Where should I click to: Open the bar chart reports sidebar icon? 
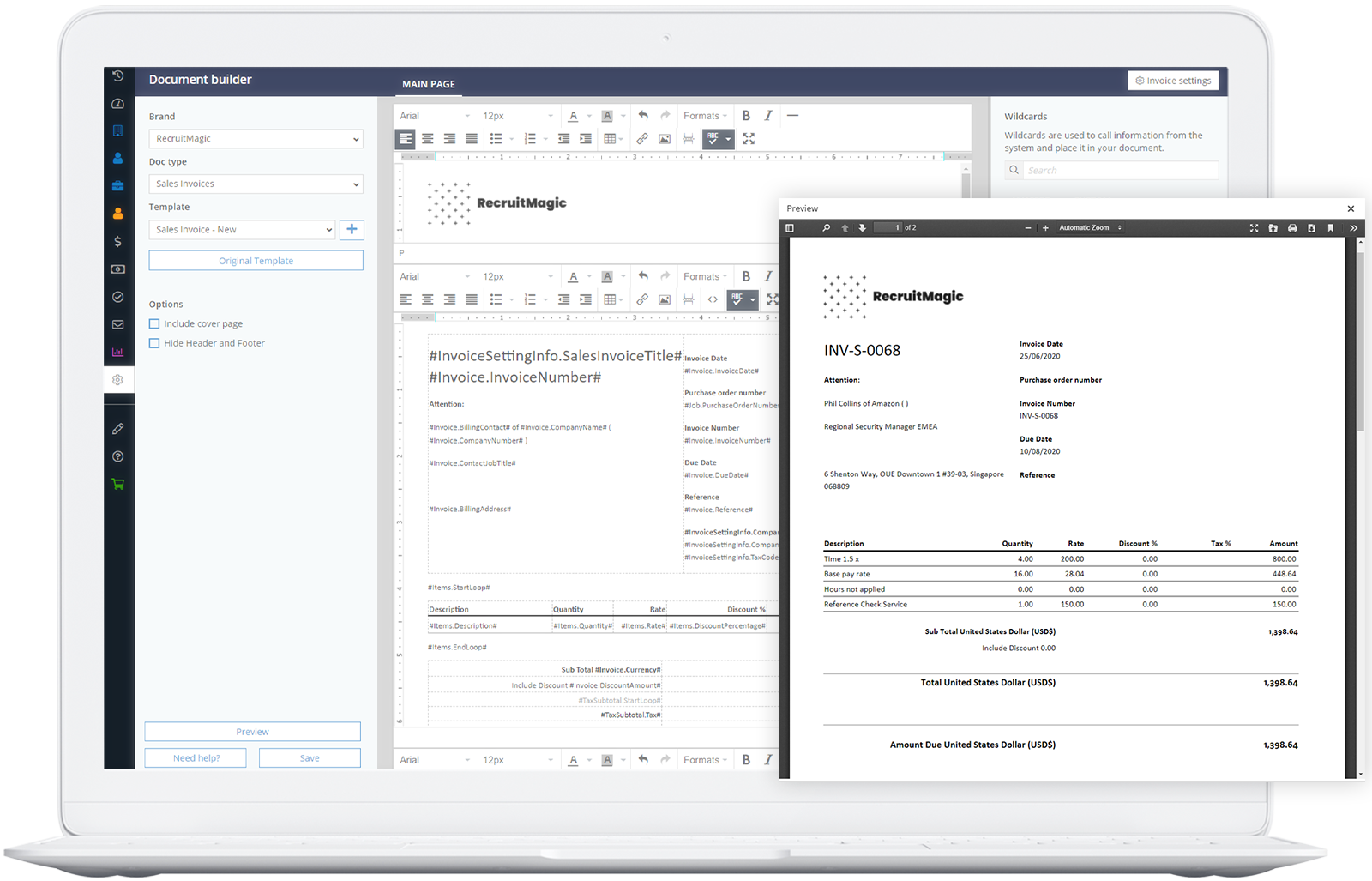pyautogui.click(x=118, y=352)
